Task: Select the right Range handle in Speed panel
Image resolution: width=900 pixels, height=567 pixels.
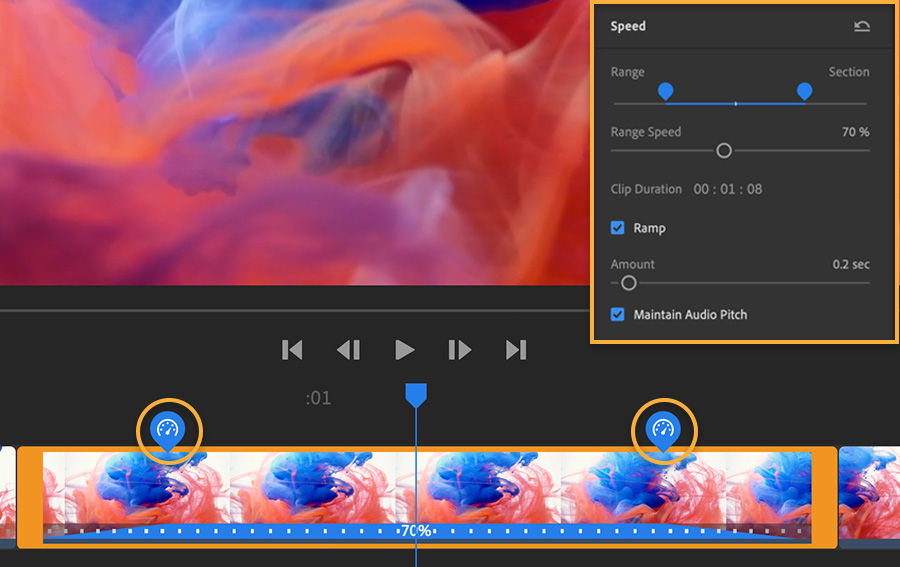Action: pos(804,91)
